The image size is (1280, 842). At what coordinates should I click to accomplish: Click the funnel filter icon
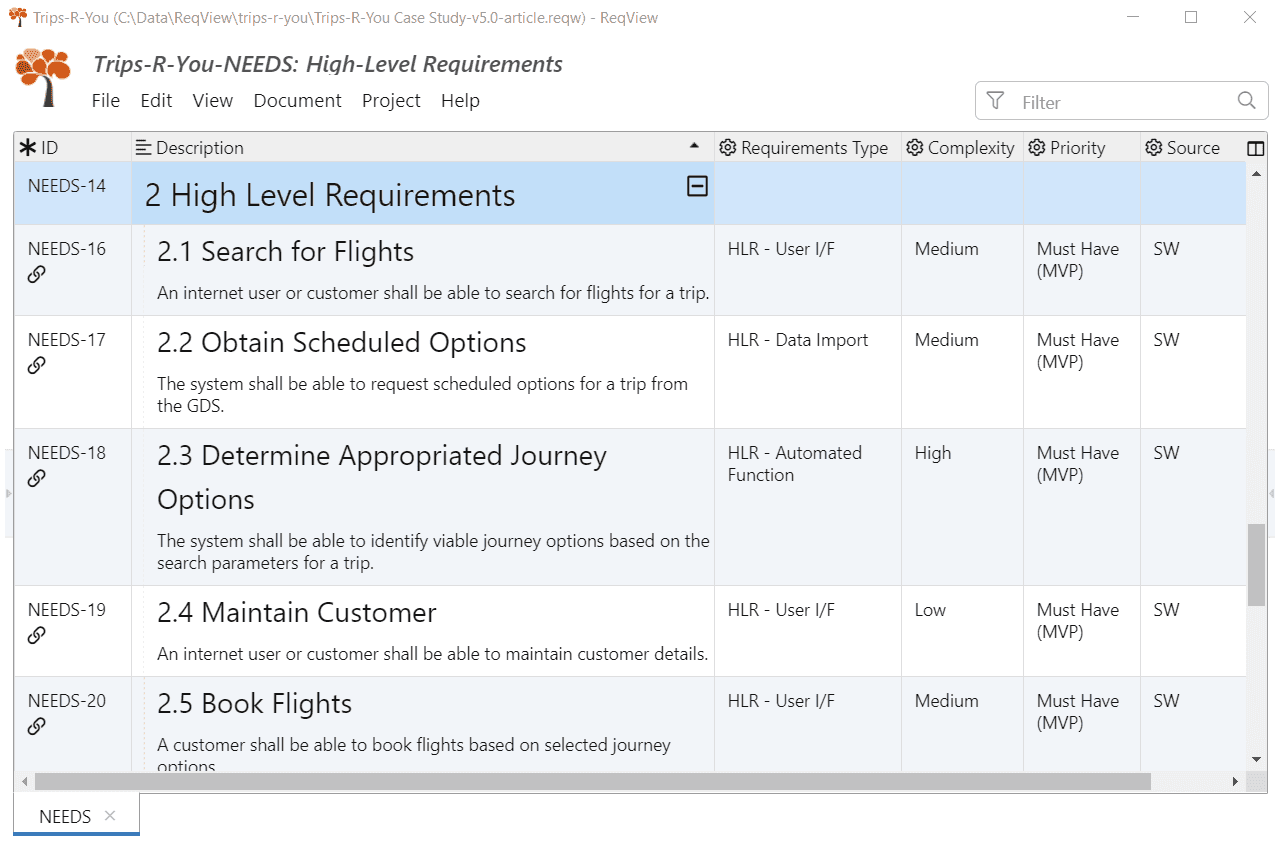[995, 101]
